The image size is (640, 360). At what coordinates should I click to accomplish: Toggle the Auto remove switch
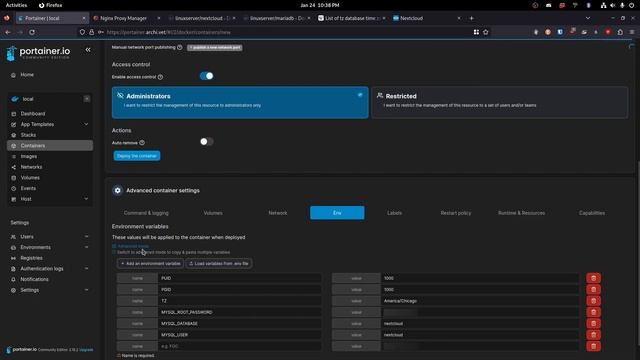tap(207, 142)
